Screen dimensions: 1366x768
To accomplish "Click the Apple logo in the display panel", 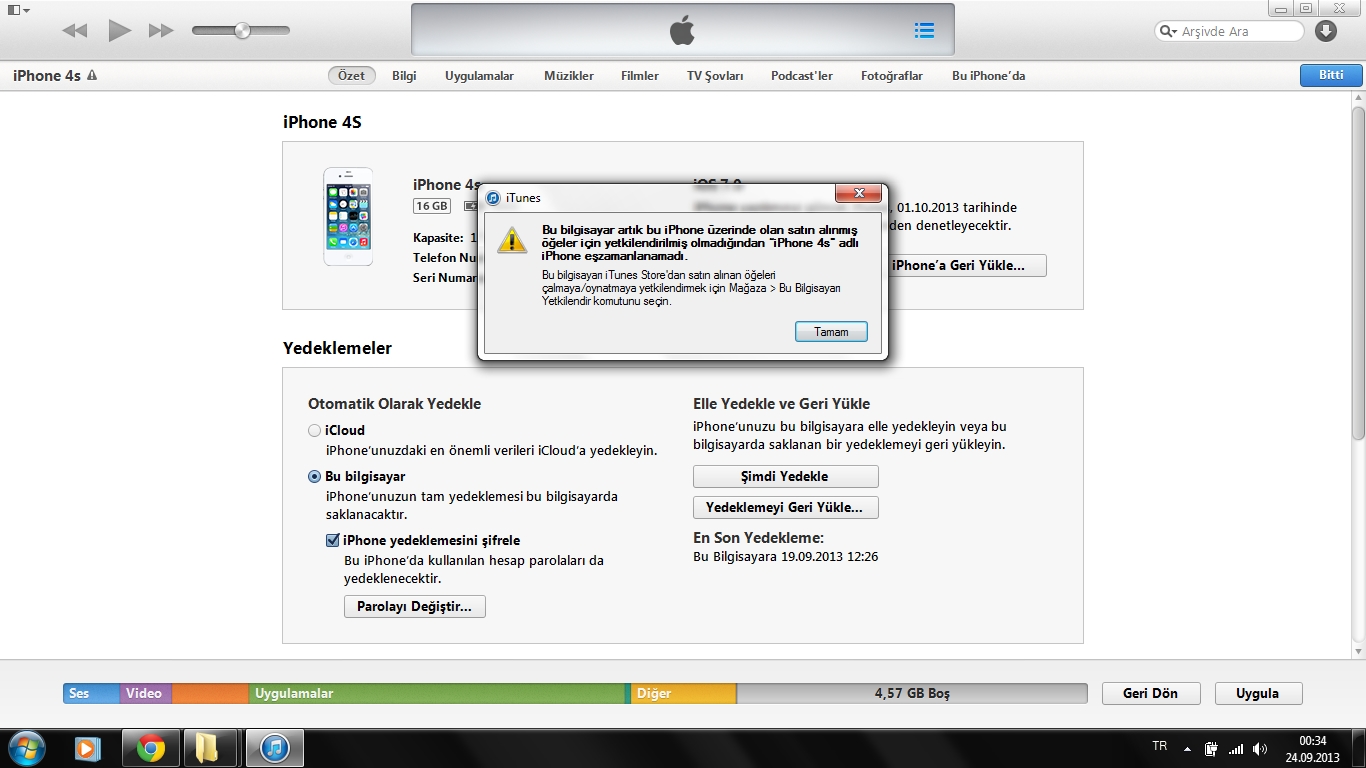I will coord(682,31).
